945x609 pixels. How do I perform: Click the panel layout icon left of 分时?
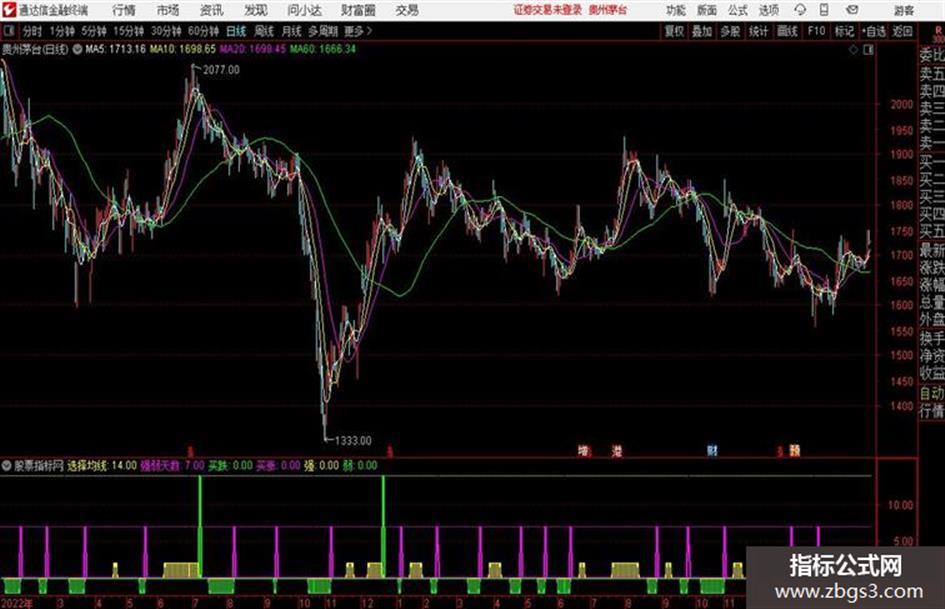(8, 31)
